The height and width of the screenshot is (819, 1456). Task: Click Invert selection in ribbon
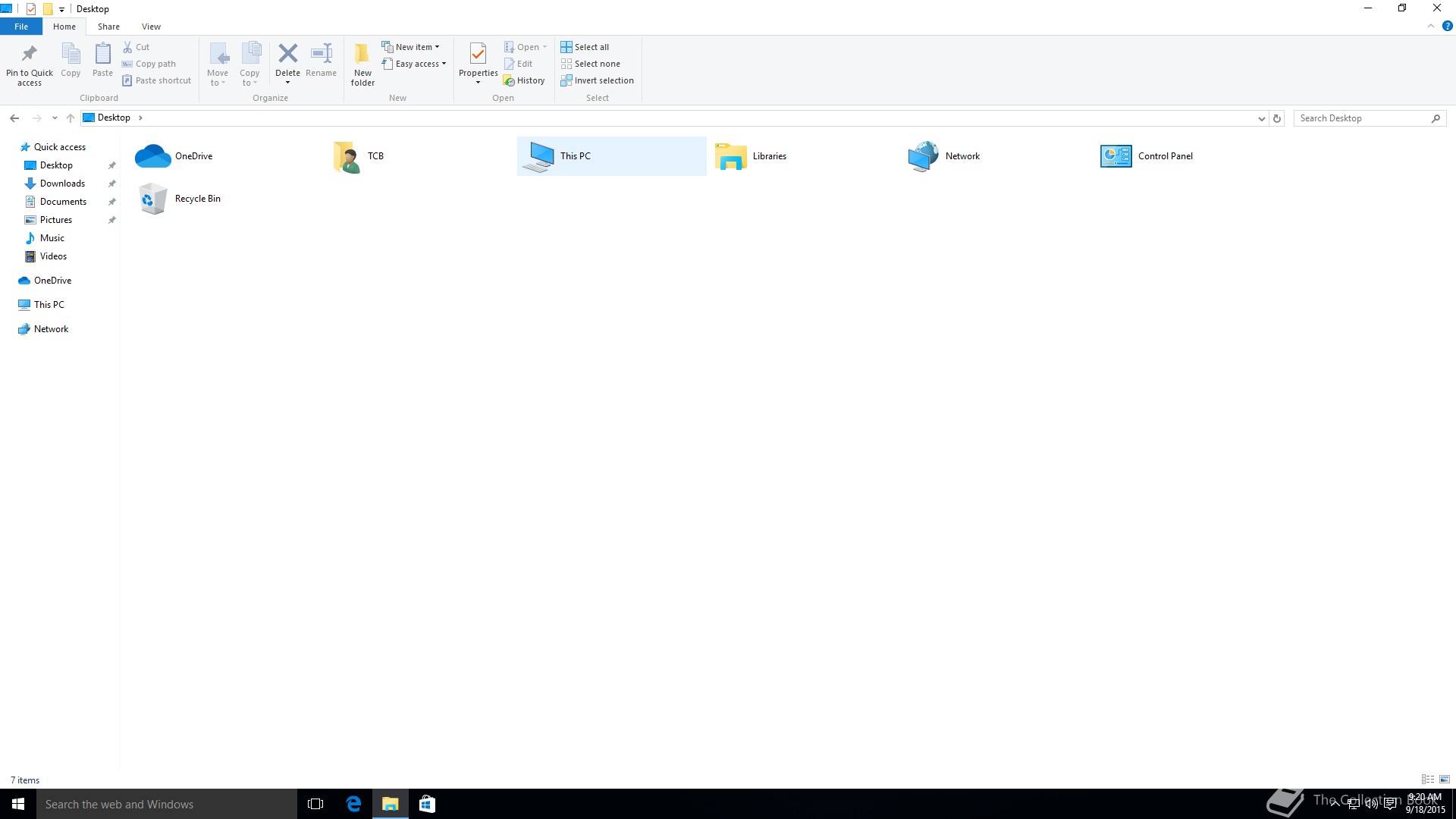[598, 80]
